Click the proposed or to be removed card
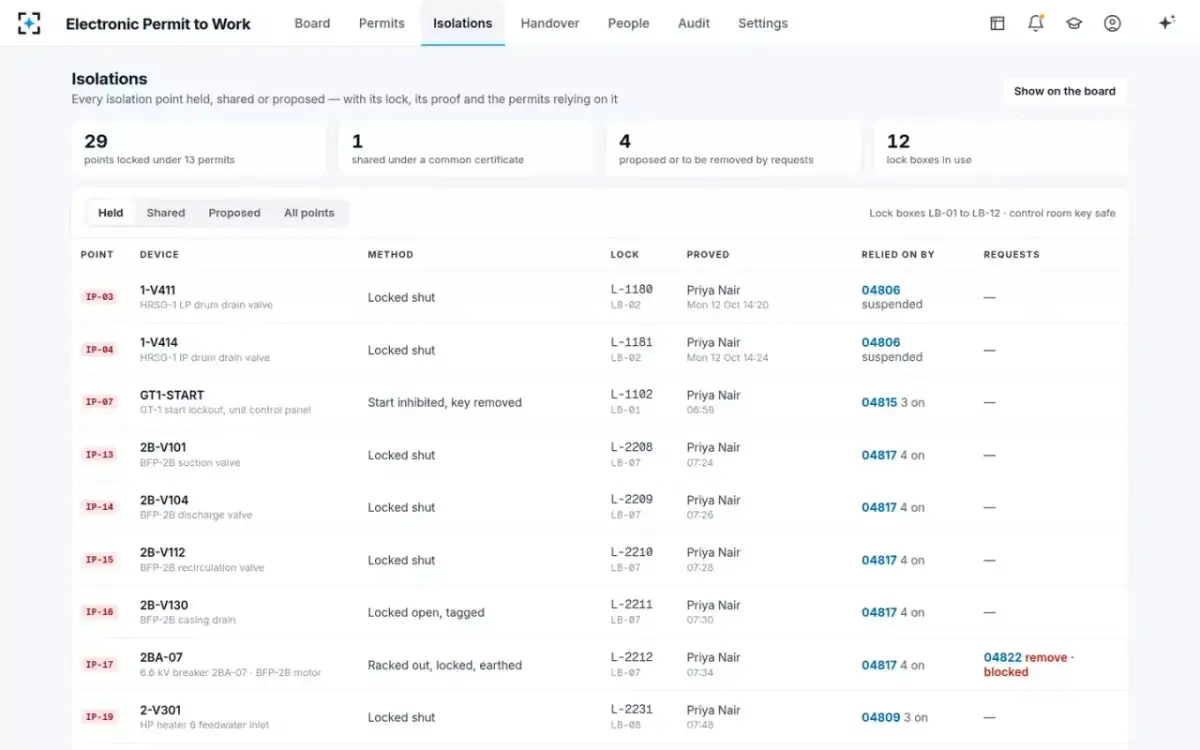 (x=734, y=149)
